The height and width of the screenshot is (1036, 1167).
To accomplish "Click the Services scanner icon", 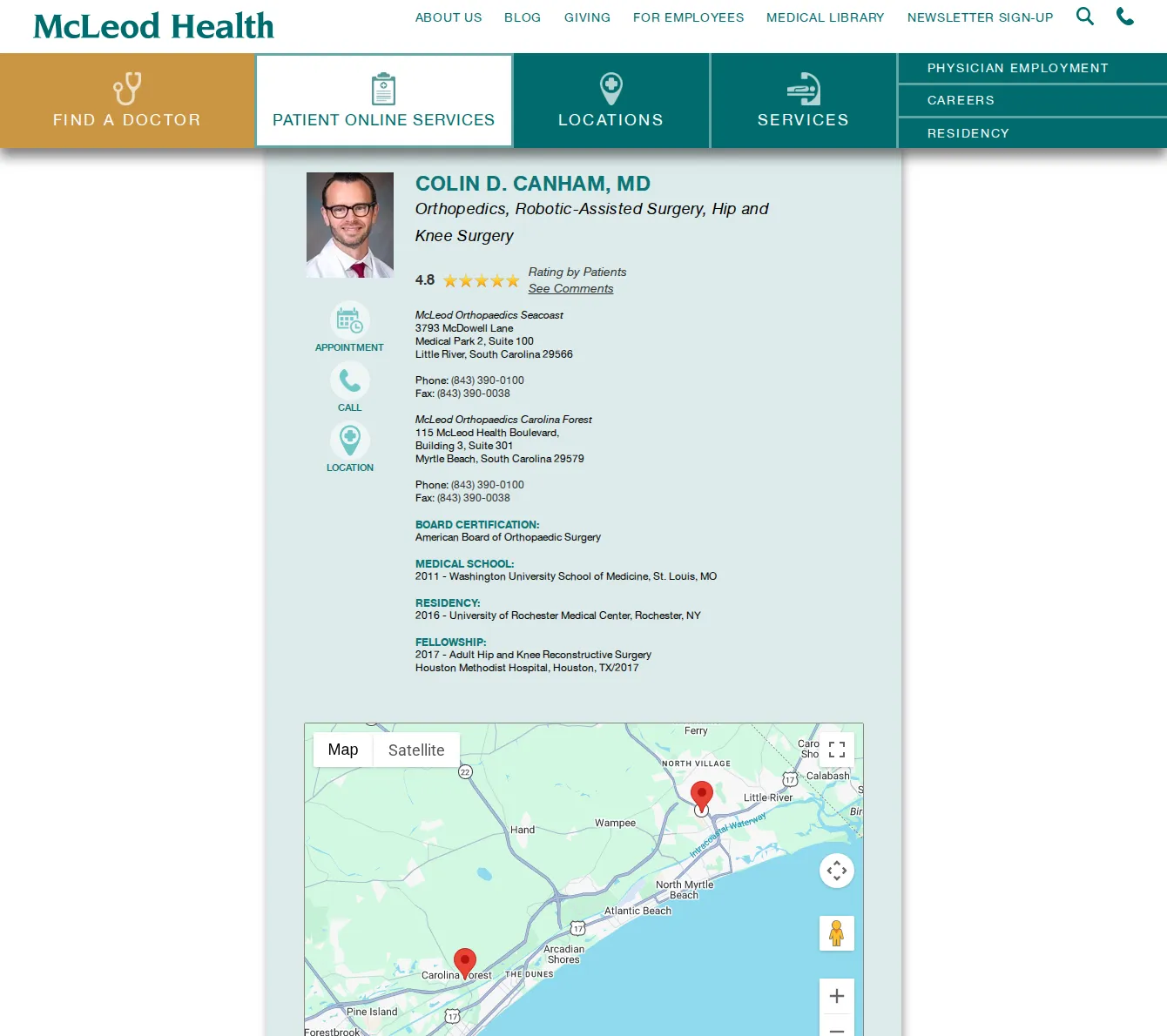I will point(803,89).
